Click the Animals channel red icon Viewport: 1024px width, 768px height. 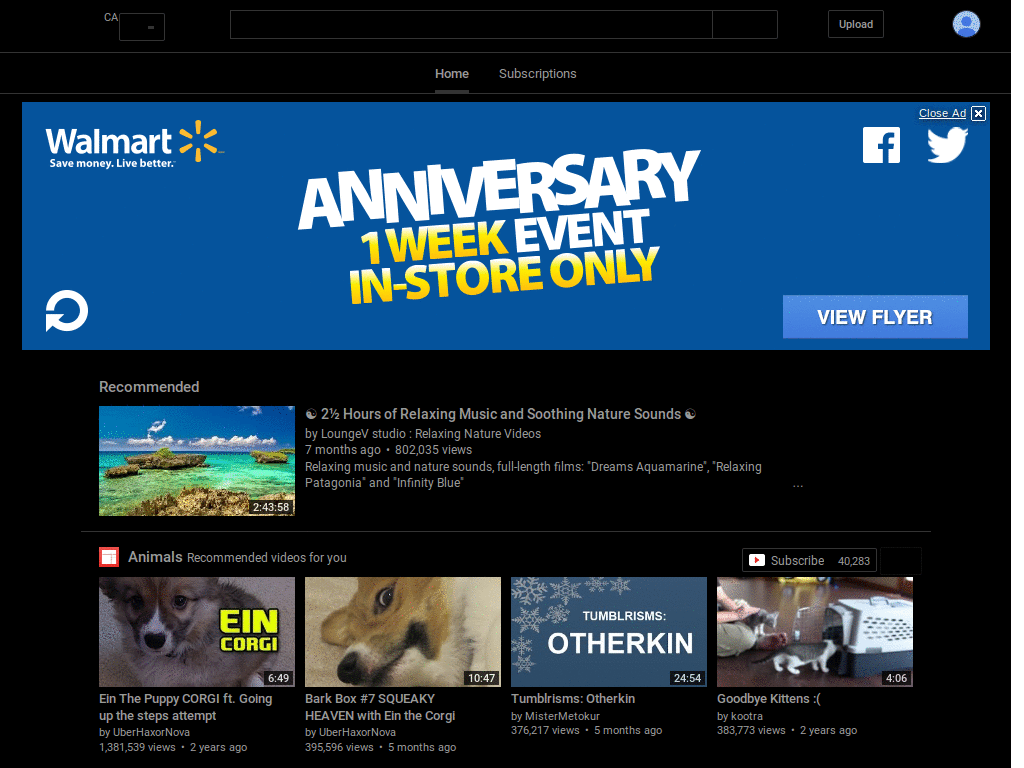point(109,557)
